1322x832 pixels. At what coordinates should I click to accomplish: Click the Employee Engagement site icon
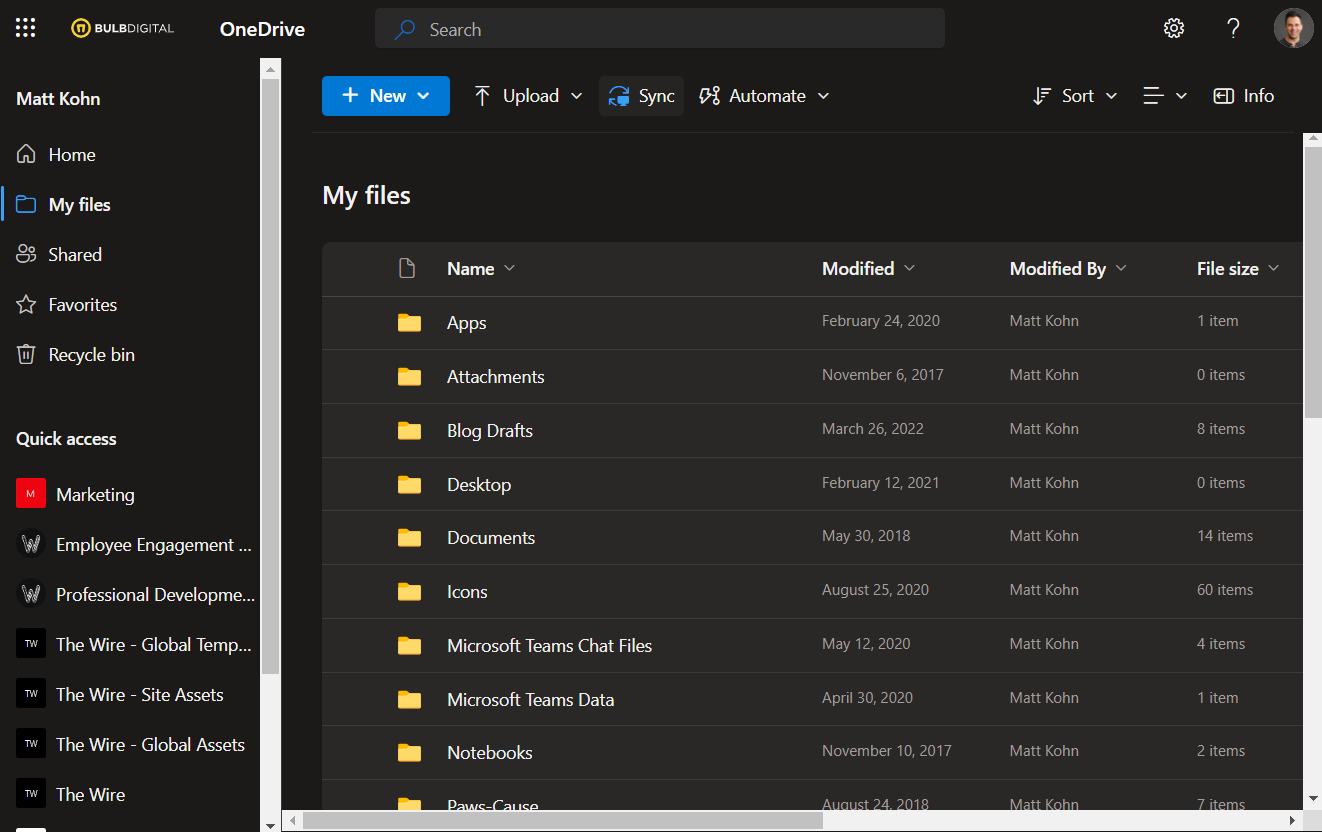[31, 544]
